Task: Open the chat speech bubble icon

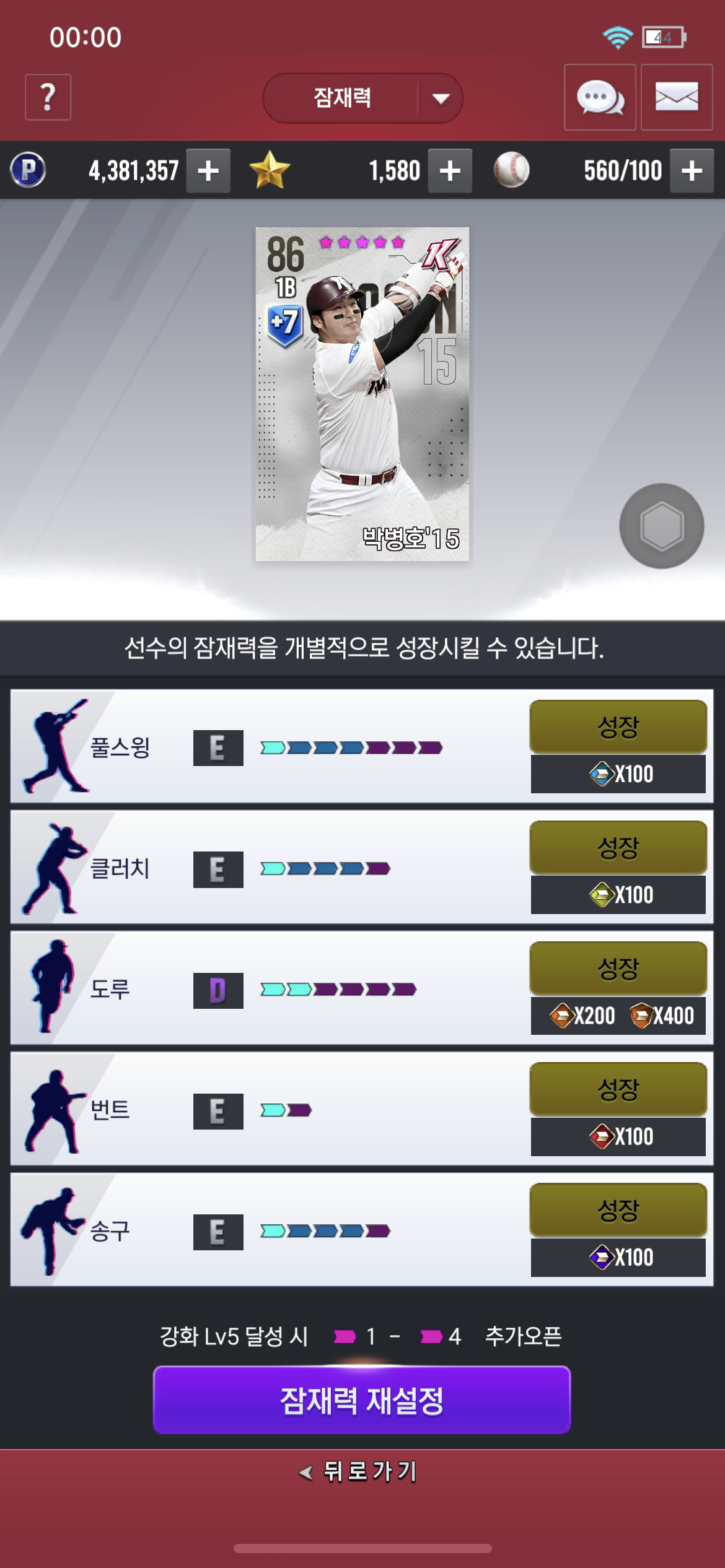Action: tap(600, 97)
